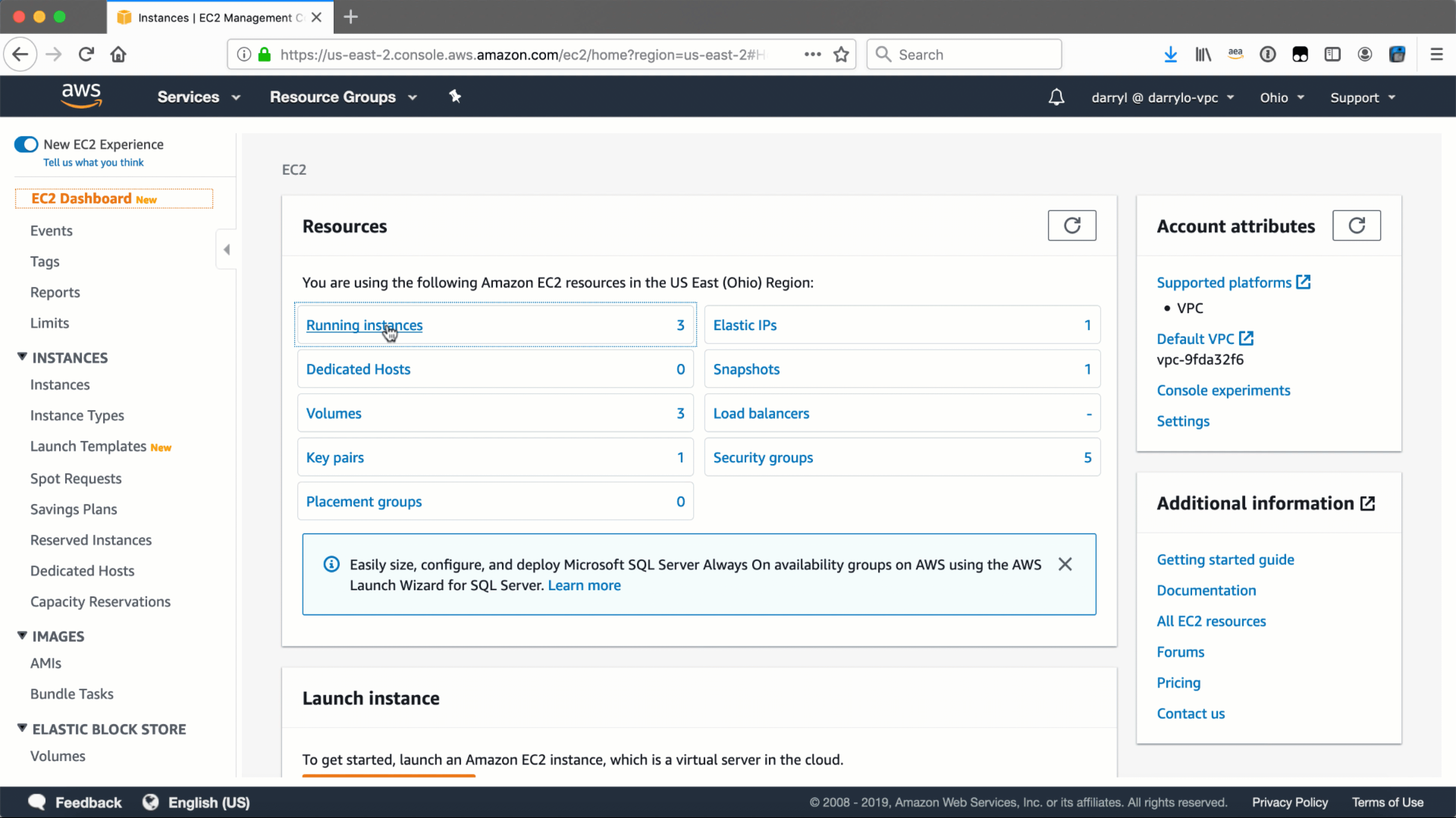Open the page actions three-dot menu
Image resolution: width=1456 pixels, height=818 pixels.
(x=812, y=54)
